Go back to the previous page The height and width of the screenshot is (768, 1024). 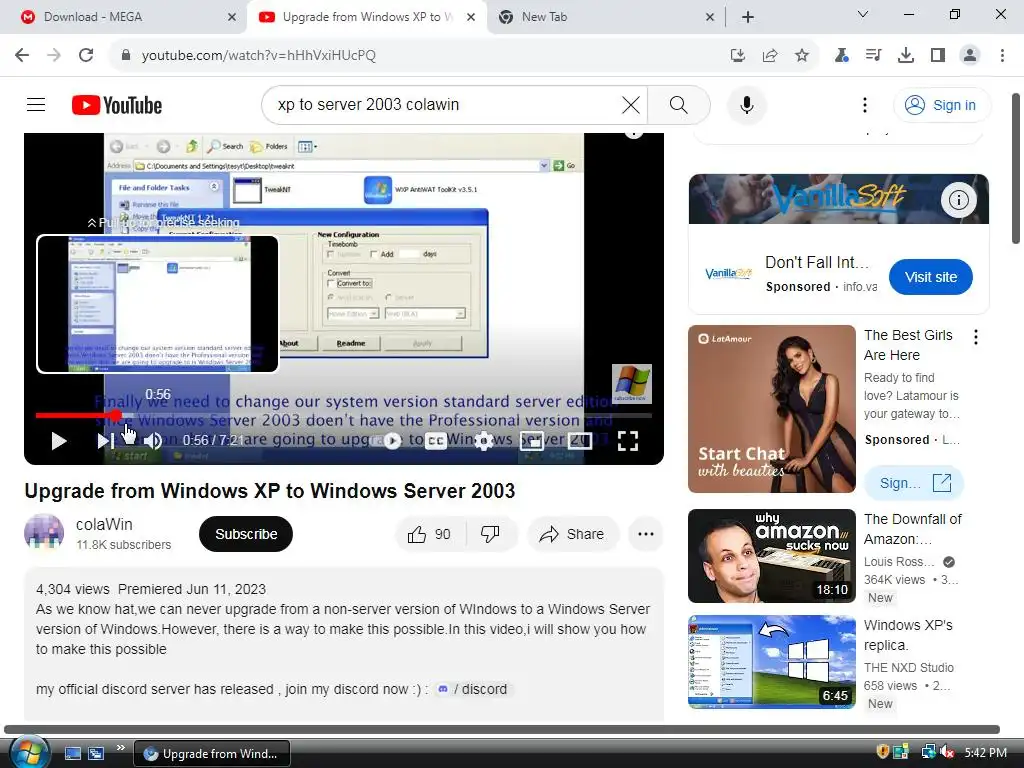(22, 55)
